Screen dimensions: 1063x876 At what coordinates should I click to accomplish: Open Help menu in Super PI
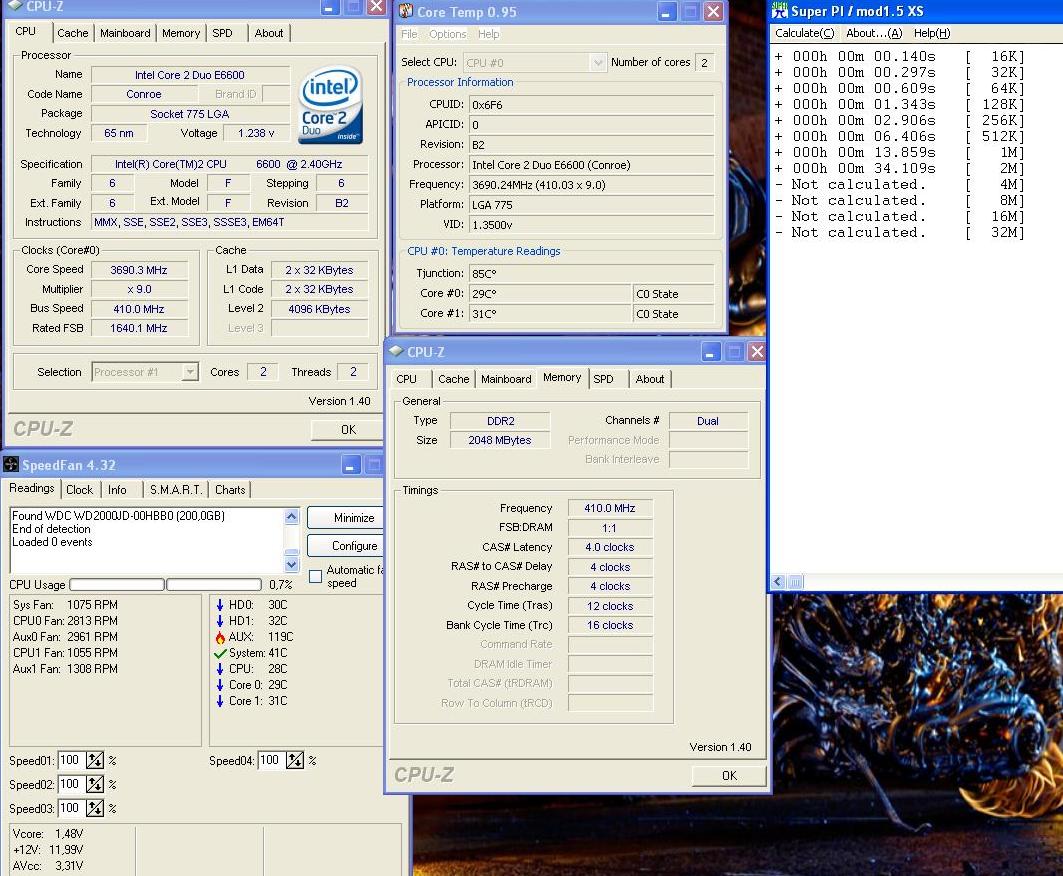(x=931, y=33)
